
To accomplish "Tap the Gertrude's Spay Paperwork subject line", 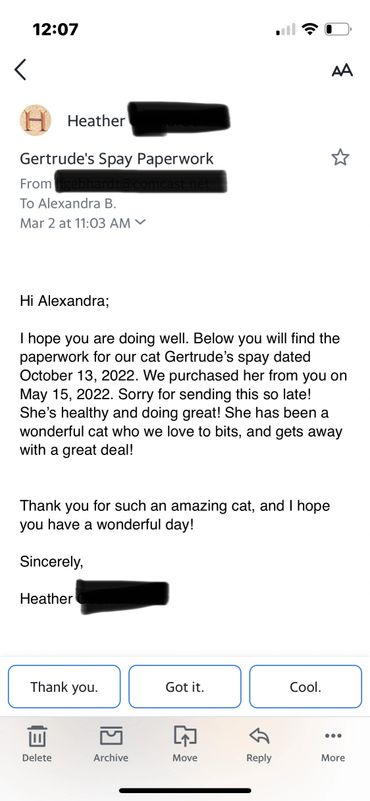I will click(x=117, y=159).
